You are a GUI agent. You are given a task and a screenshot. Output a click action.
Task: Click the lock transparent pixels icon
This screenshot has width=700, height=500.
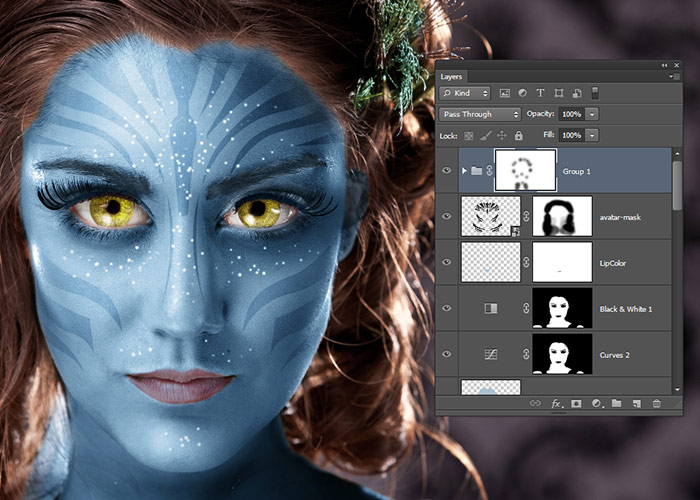tap(470, 135)
